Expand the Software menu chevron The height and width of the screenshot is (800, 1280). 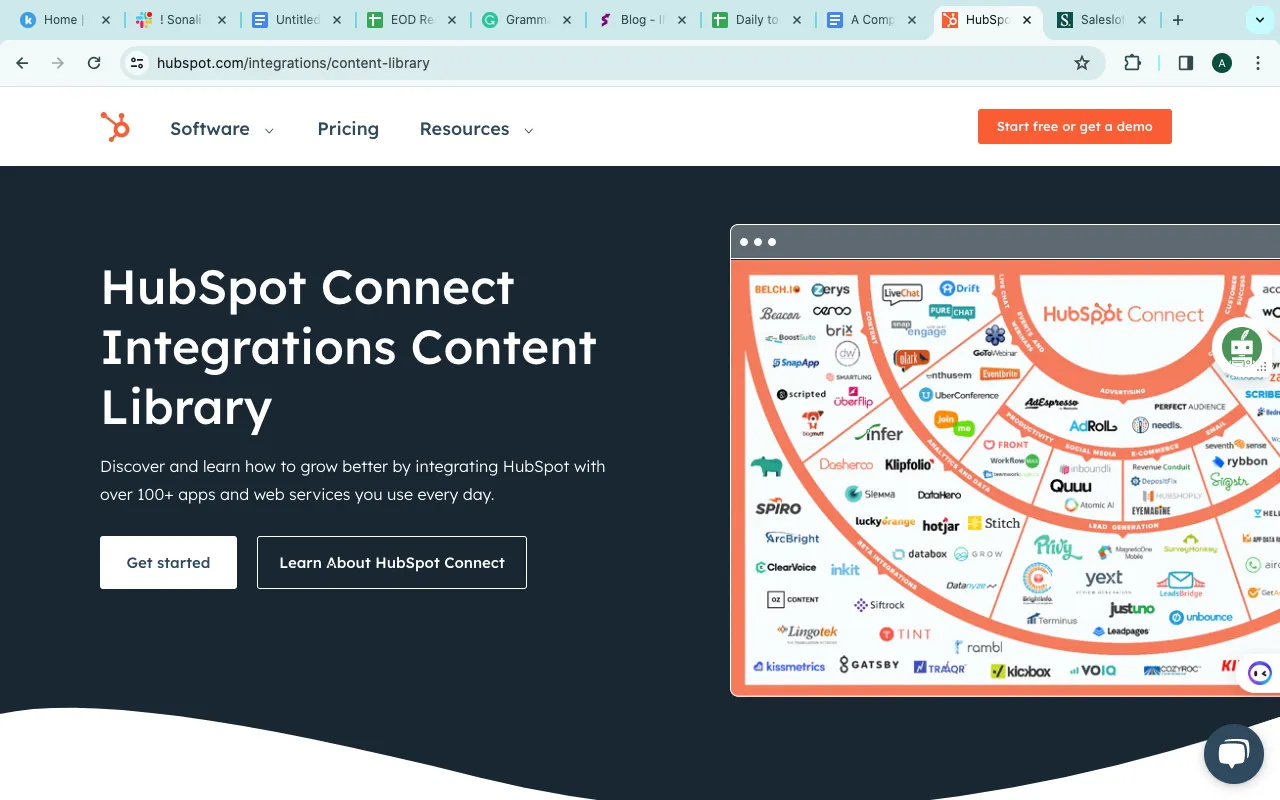(x=269, y=130)
